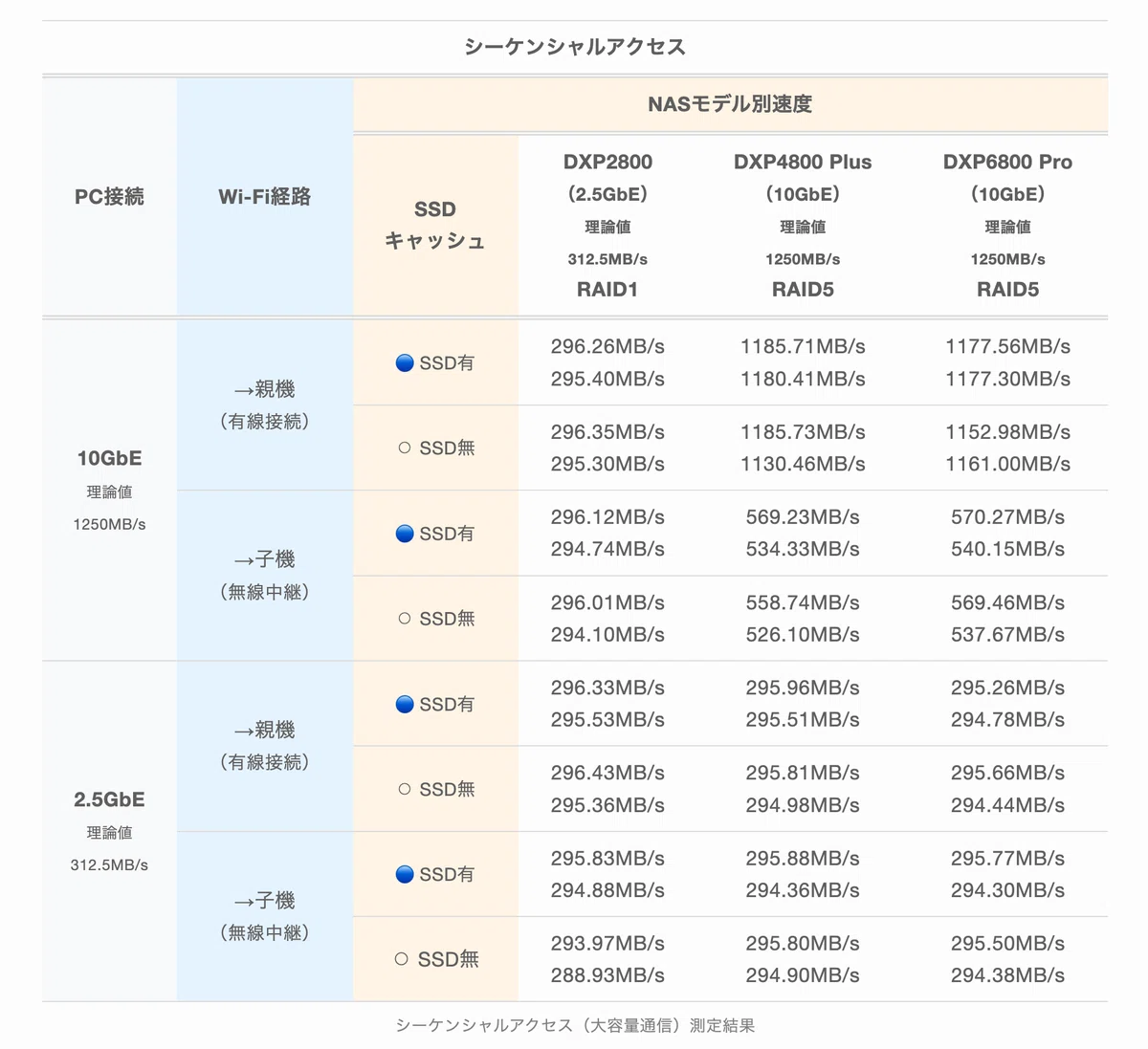
Task: Click the value 295.80MB/s
Action: pyautogui.click(x=803, y=944)
